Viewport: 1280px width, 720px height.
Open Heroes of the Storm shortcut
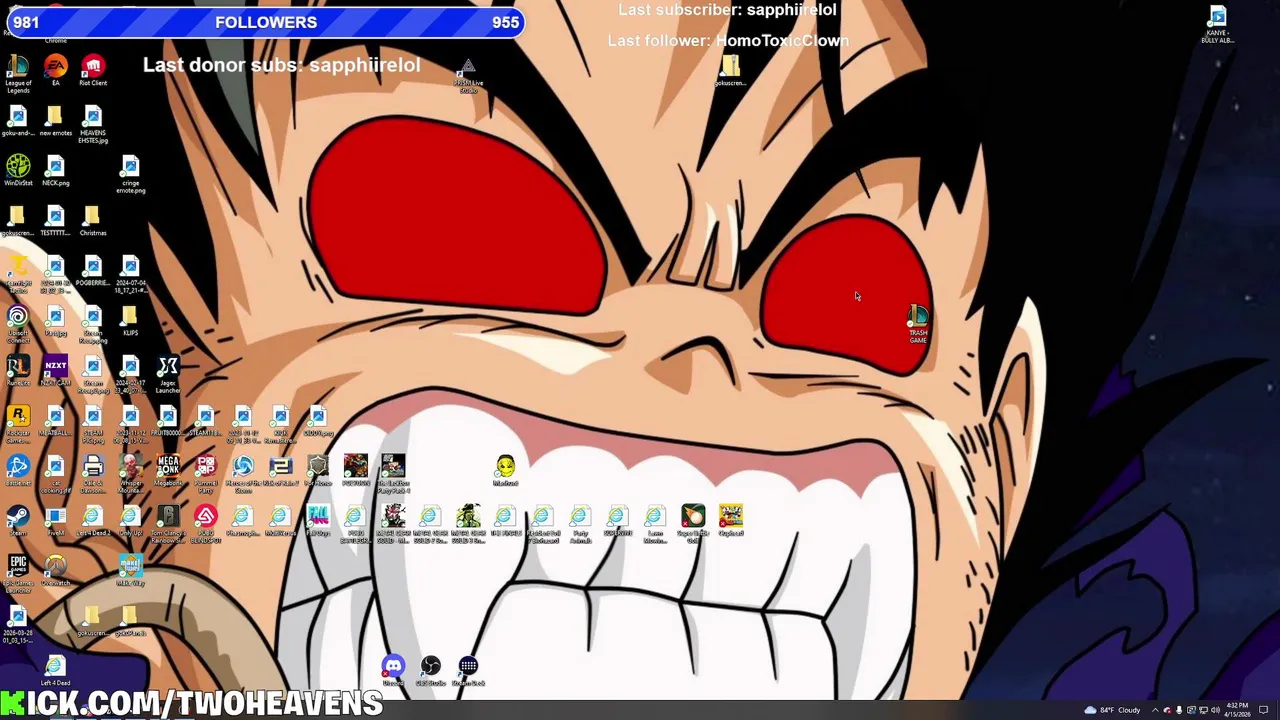click(x=243, y=474)
